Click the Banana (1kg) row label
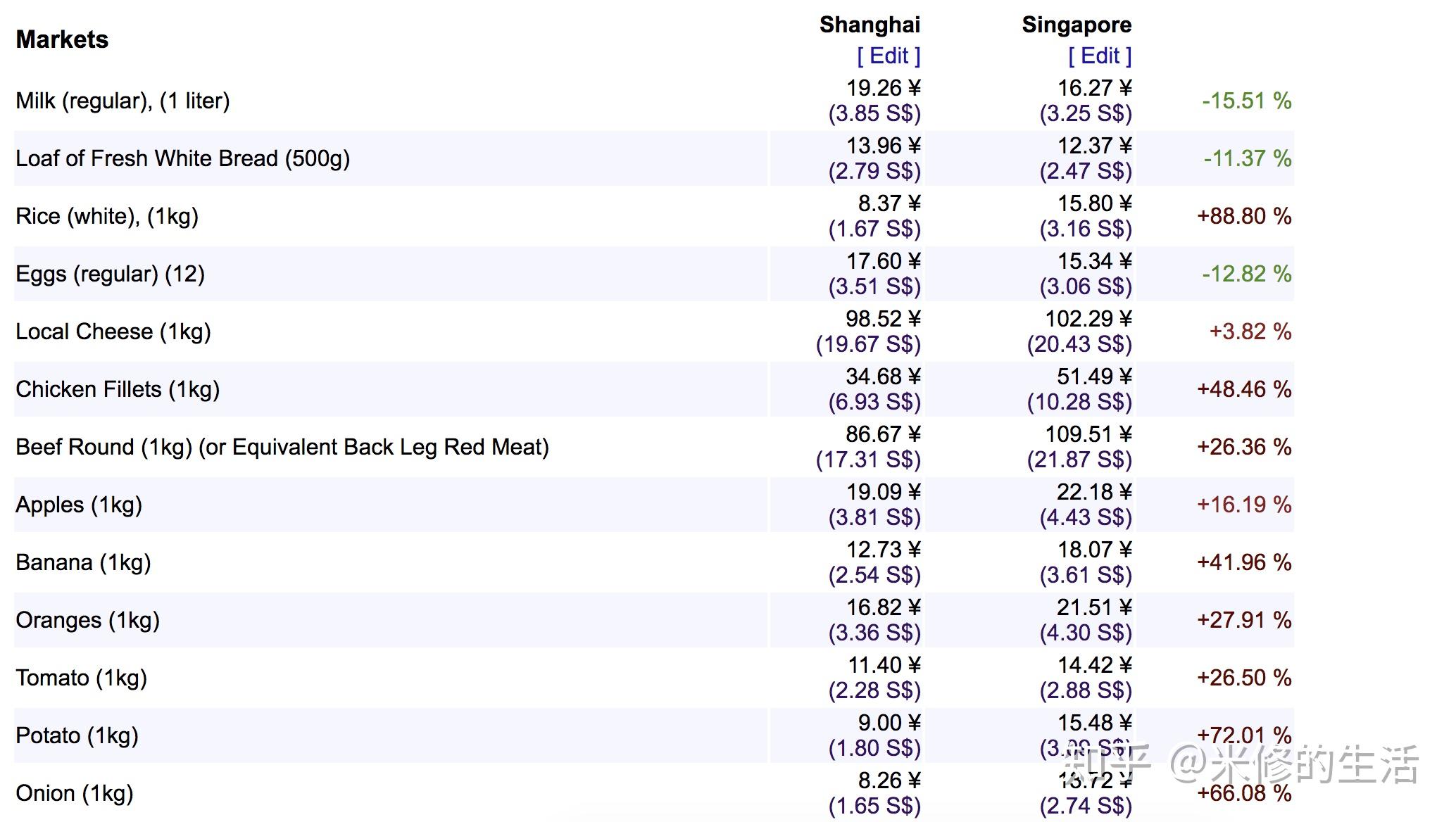1456x822 pixels. (x=83, y=562)
